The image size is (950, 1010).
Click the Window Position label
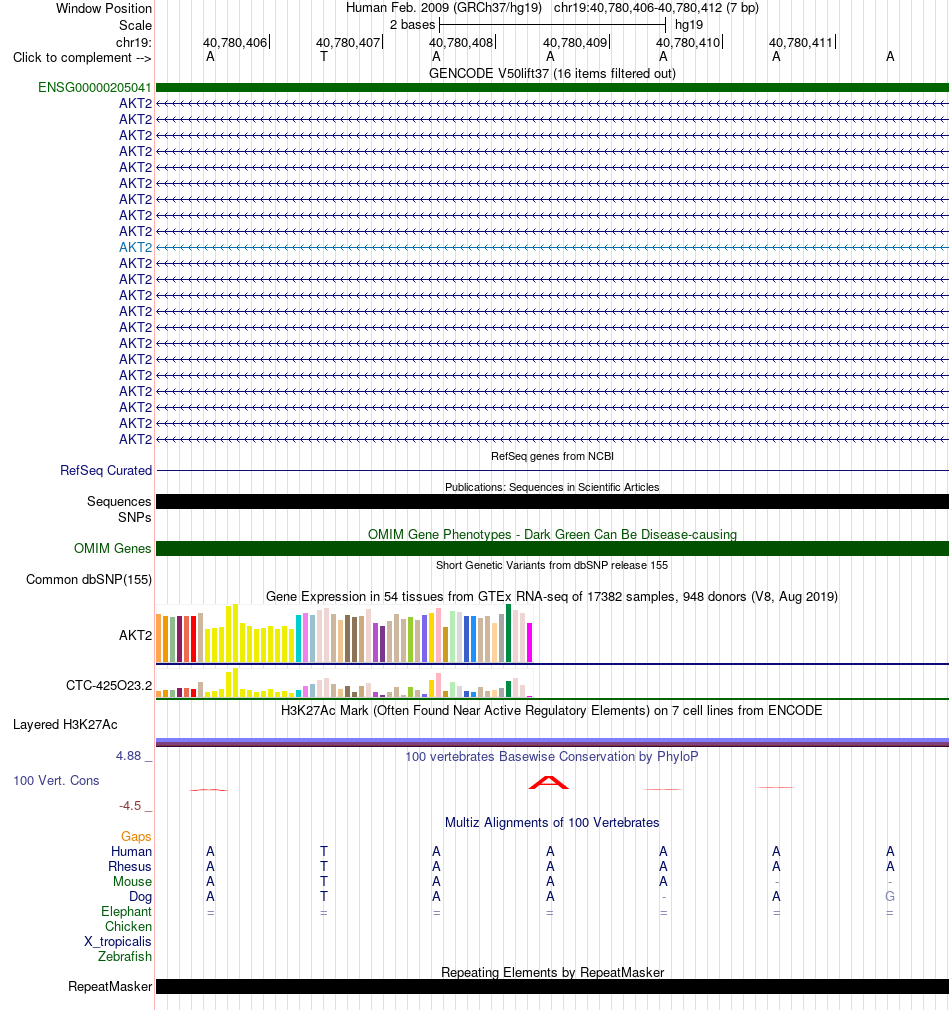(x=104, y=8)
